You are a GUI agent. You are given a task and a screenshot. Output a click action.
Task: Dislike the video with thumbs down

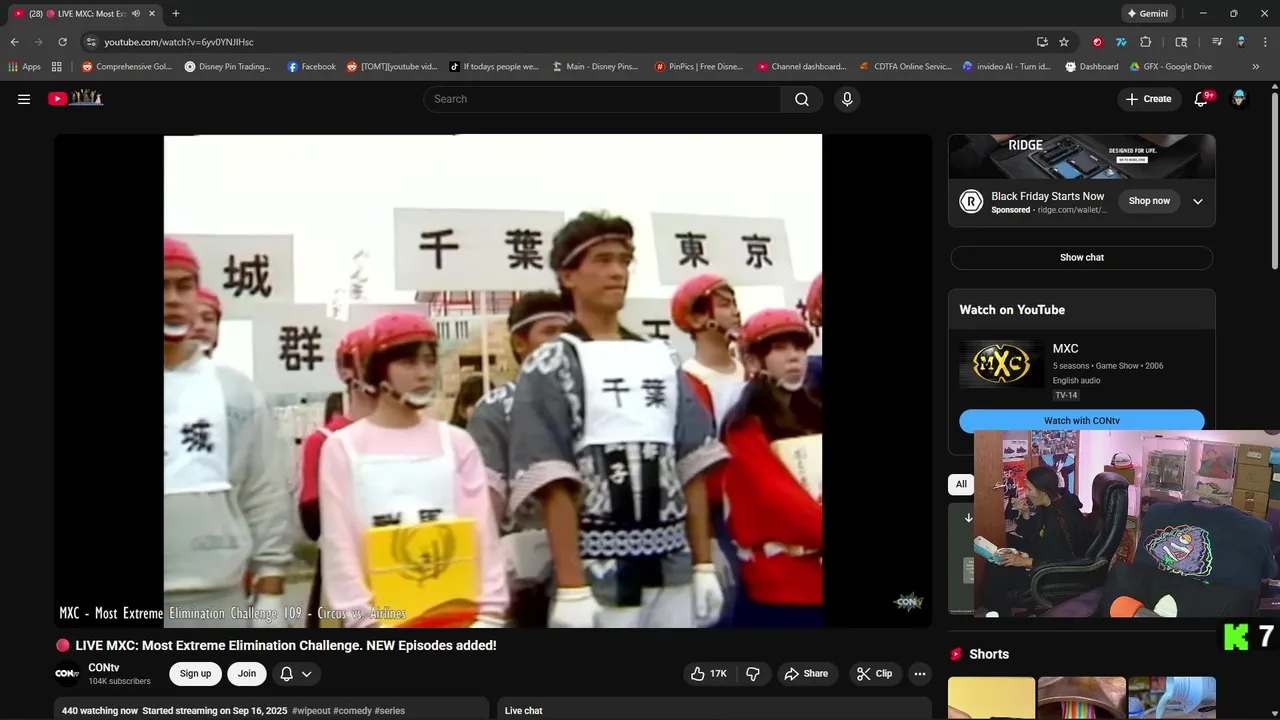(x=753, y=674)
